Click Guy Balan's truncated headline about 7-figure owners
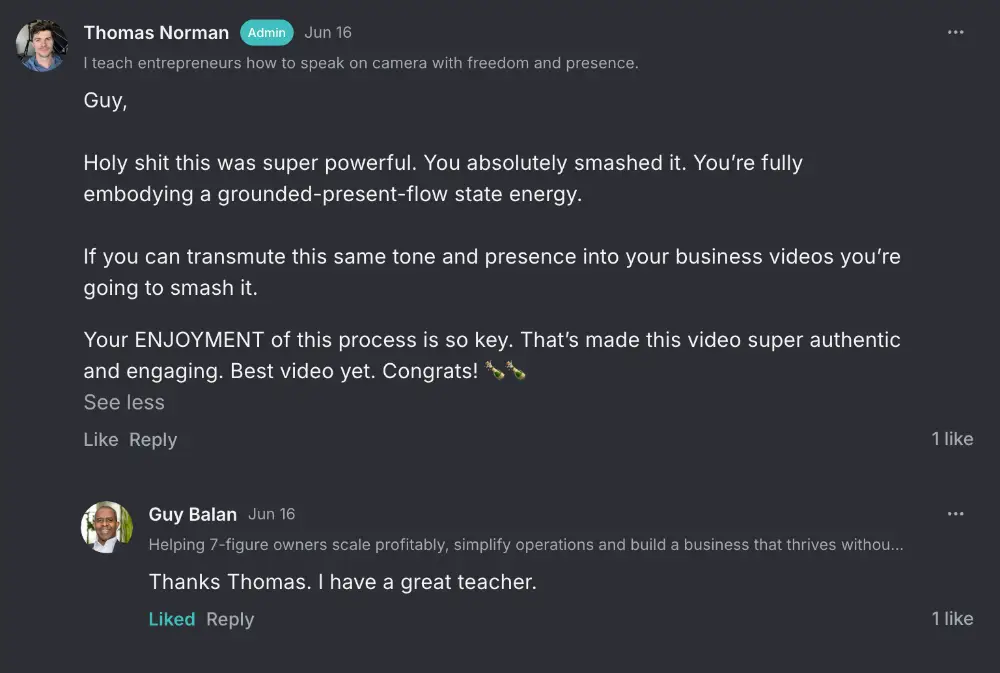 [x=525, y=545]
